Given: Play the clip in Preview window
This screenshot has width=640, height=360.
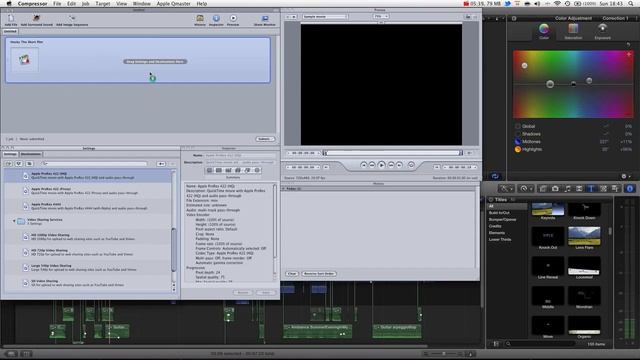Looking at the screenshot, I should pos(381,165).
